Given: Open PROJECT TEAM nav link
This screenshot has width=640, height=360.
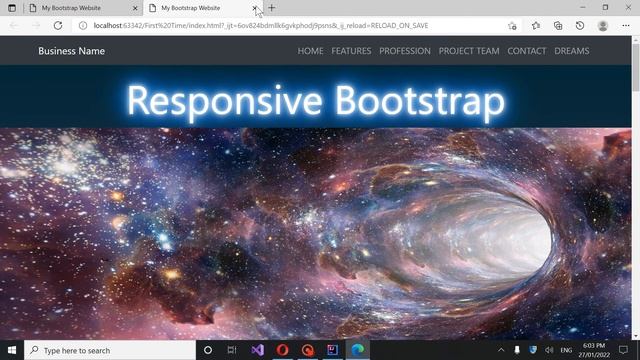Looking at the screenshot, I should (469, 51).
